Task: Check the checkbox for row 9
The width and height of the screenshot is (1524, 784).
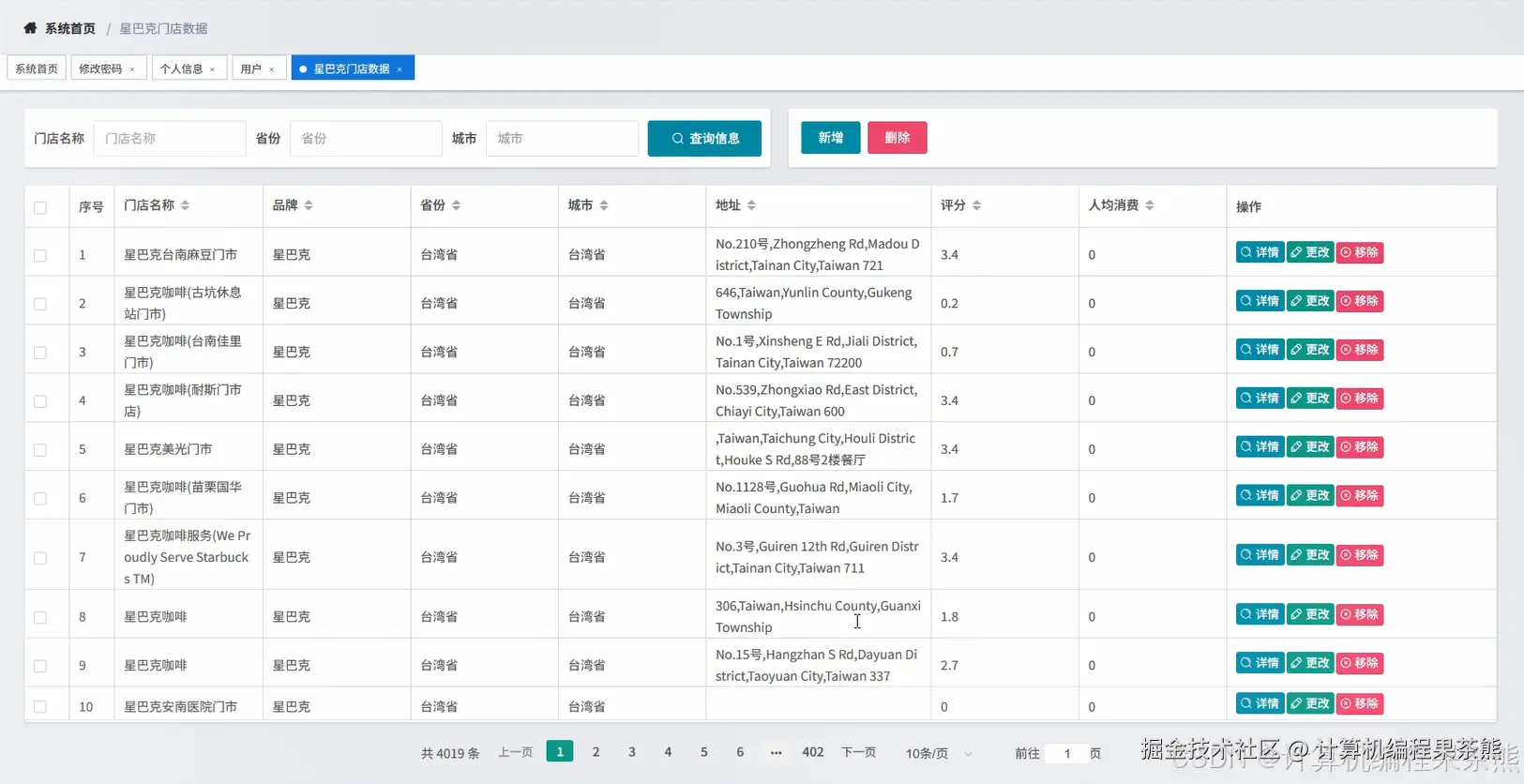Action: pos(40,666)
